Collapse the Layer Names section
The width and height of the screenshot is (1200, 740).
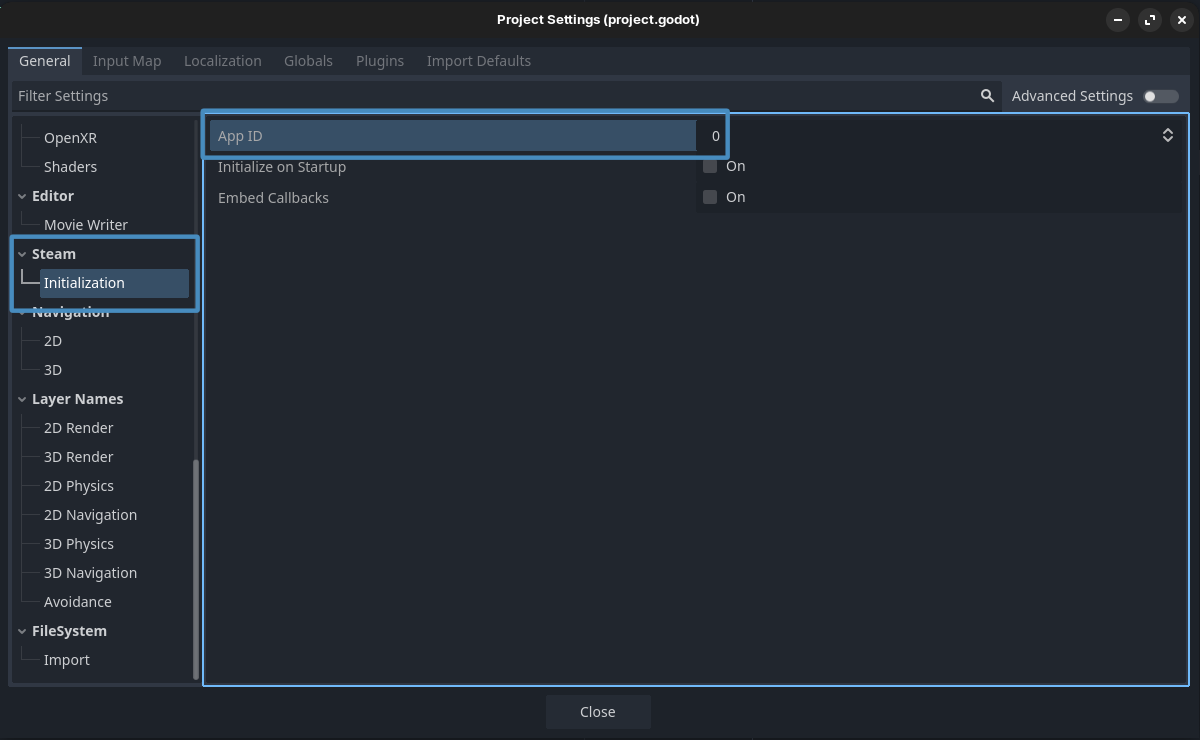[x=22, y=399]
